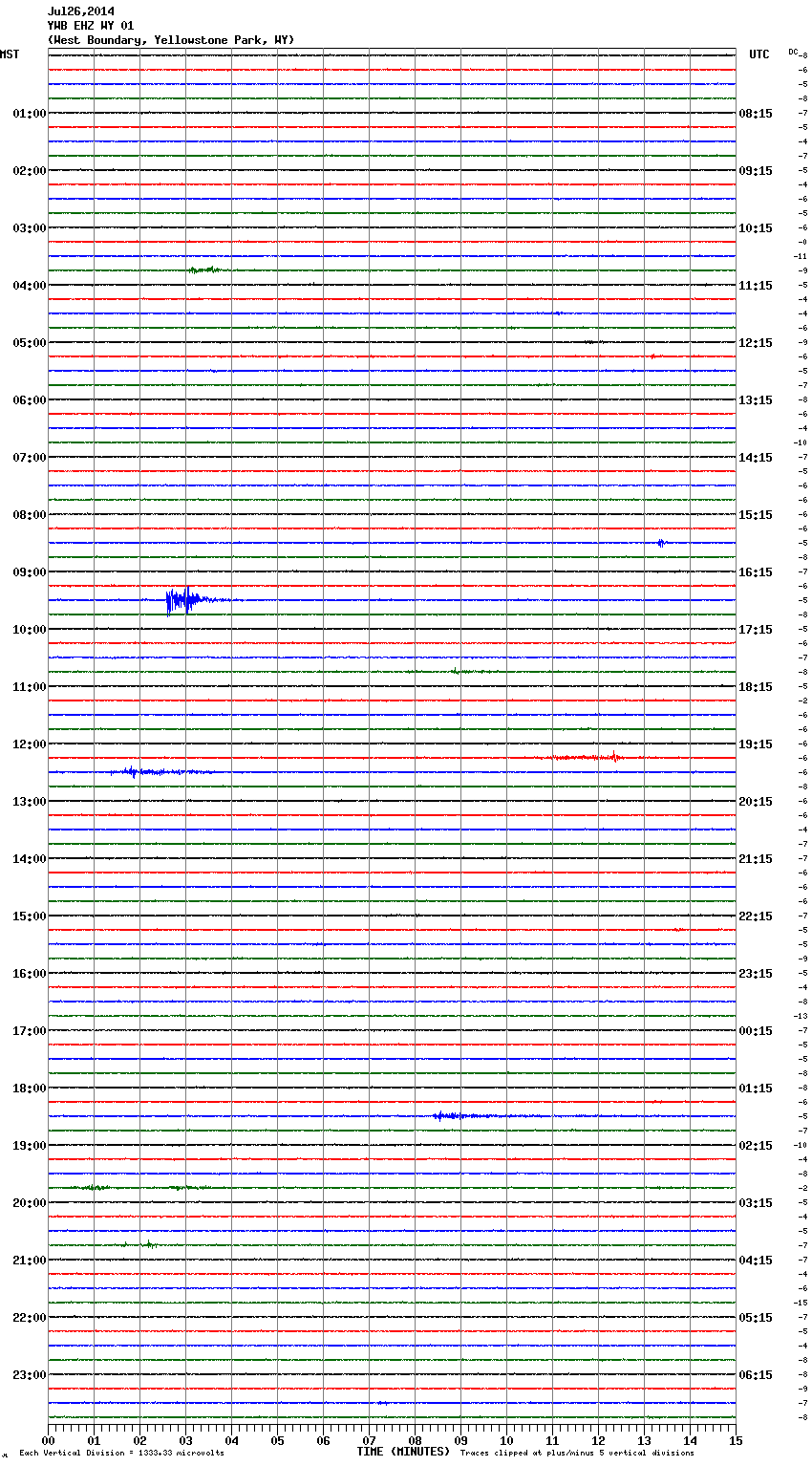Click the West Boundary, Yellowstone Park location title

(171, 40)
